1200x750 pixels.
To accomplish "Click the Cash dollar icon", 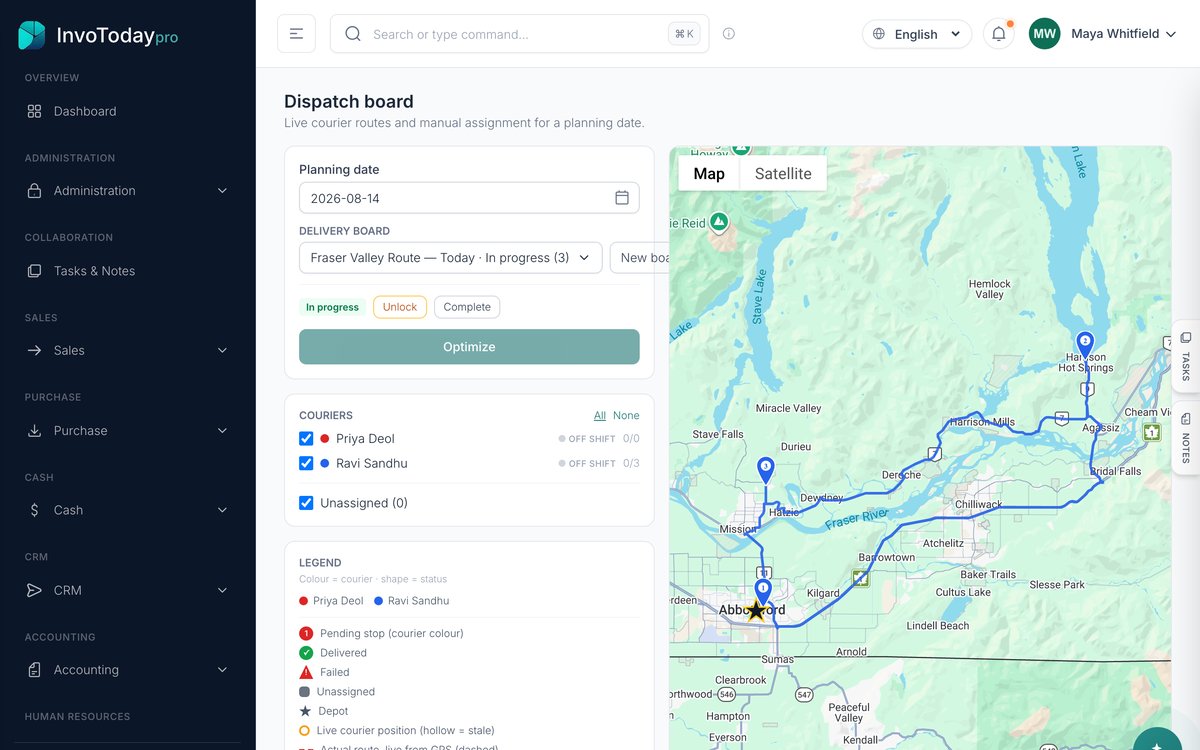I will click(34, 510).
